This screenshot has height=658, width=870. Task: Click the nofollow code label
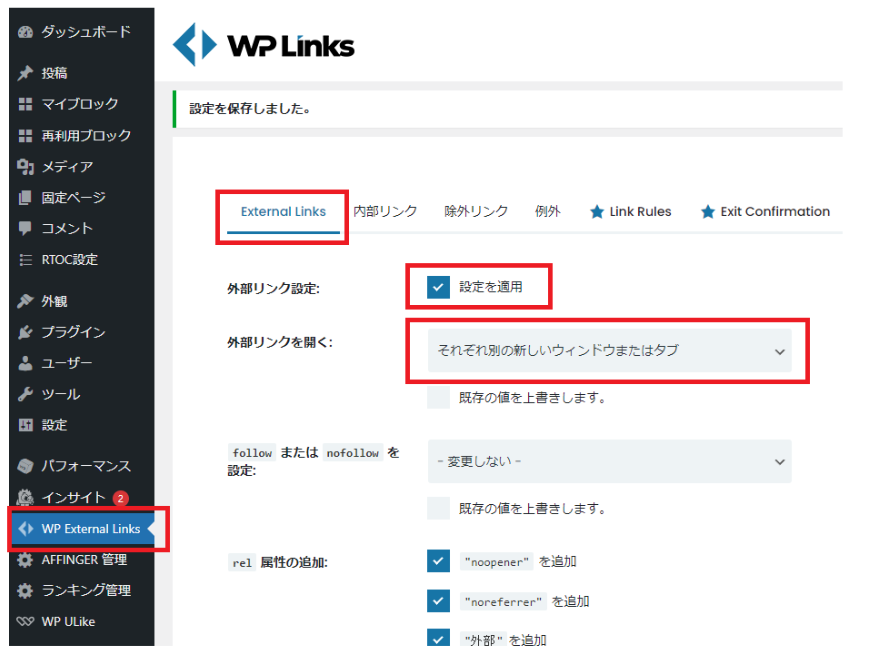point(352,453)
